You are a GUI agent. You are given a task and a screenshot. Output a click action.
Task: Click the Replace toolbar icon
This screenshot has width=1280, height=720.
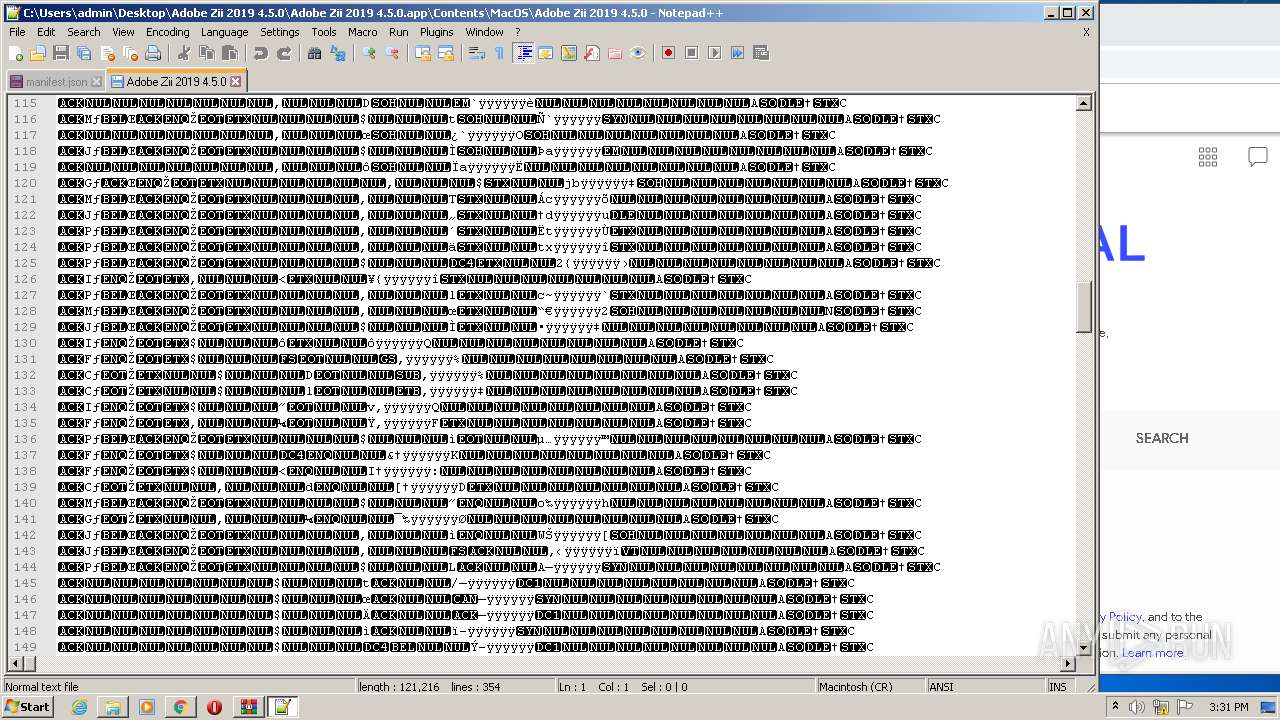pyautogui.click(x=338, y=53)
